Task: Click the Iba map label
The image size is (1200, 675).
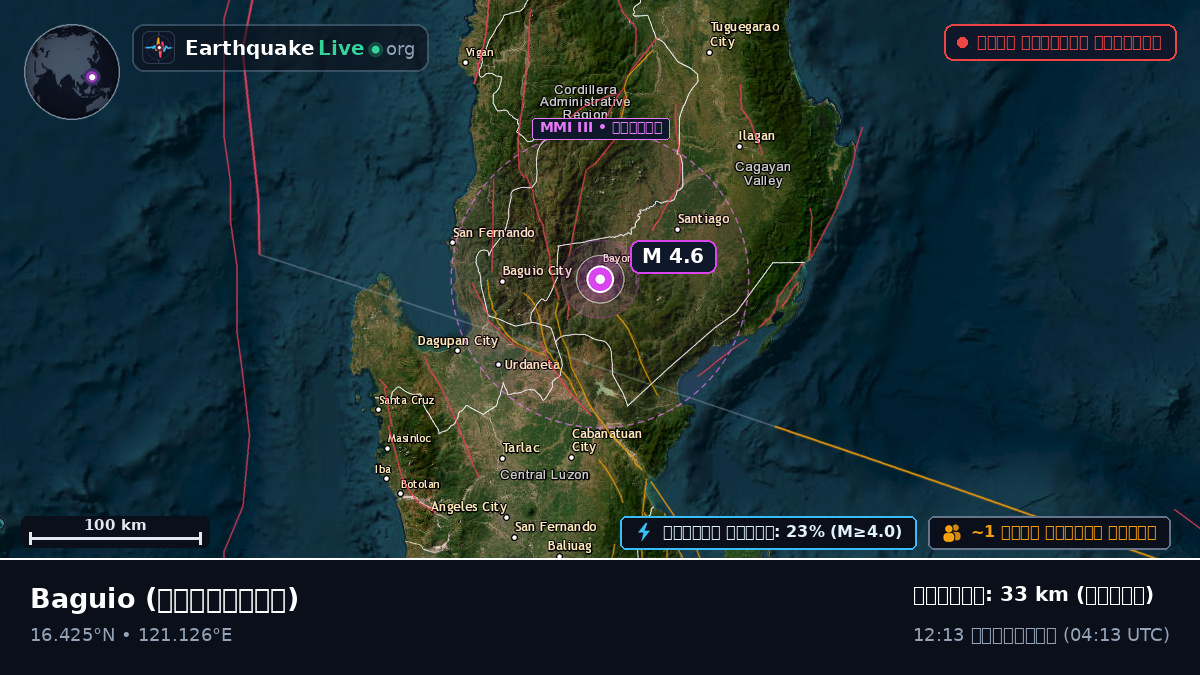Action: click(383, 469)
